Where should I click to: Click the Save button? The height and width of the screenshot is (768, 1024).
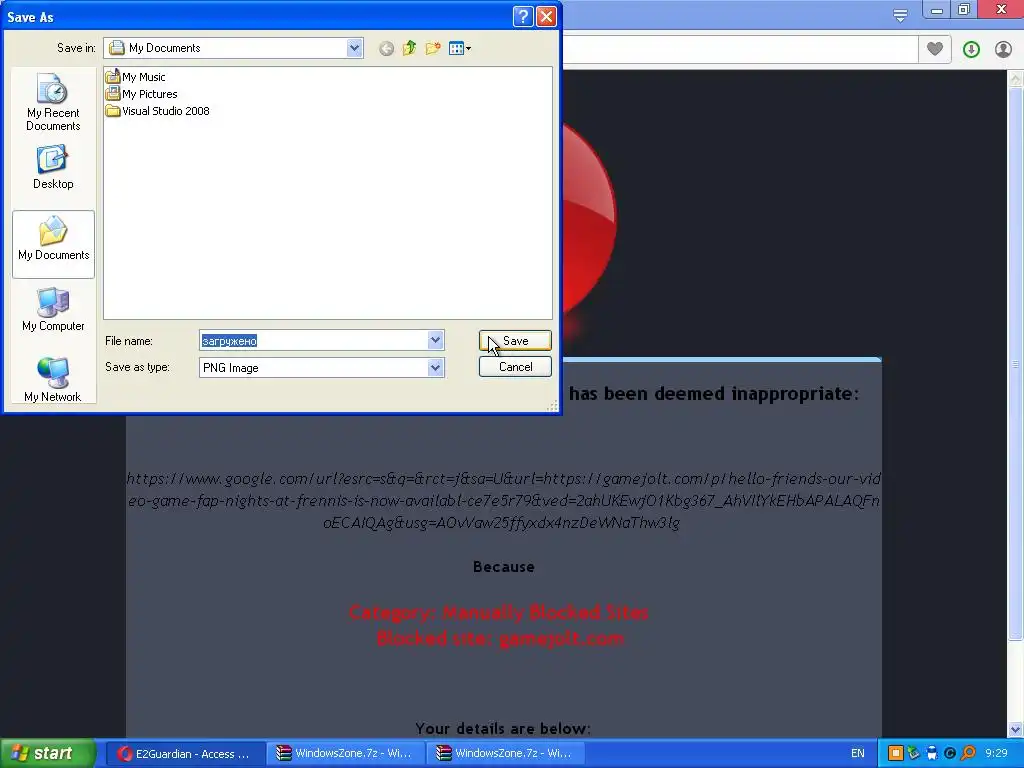pyautogui.click(x=515, y=341)
